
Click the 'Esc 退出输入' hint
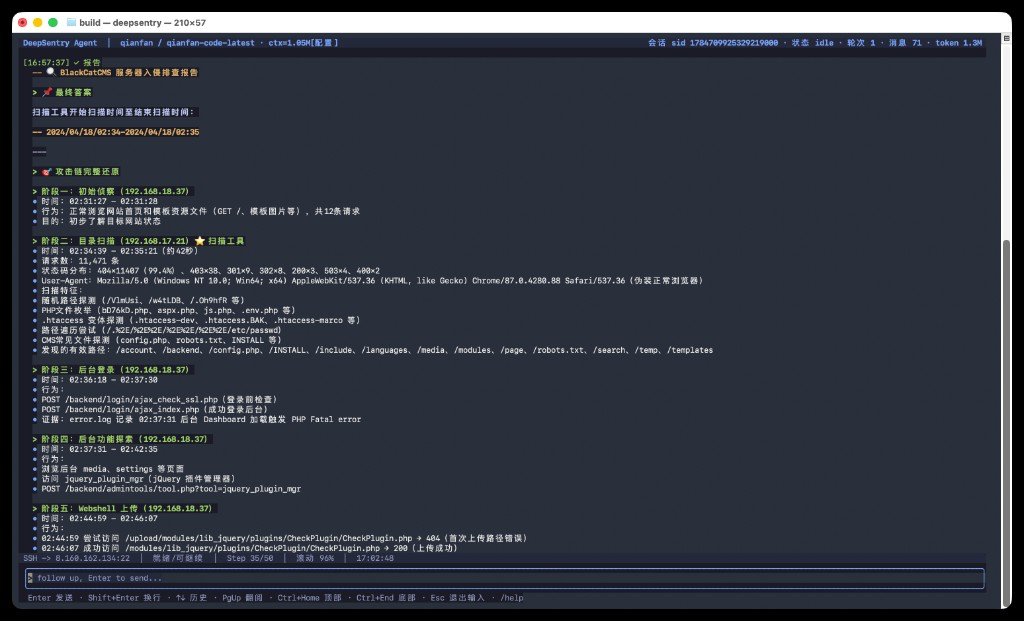coord(457,597)
